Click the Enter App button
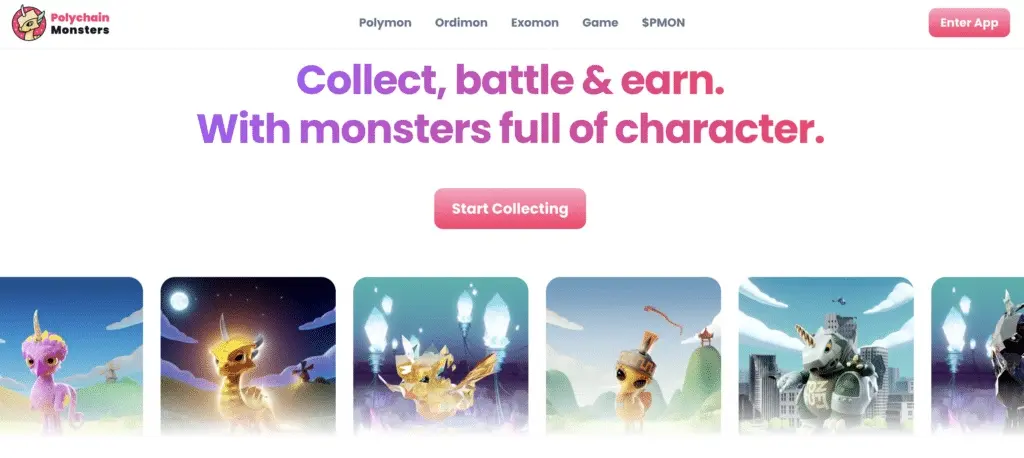 point(969,23)
